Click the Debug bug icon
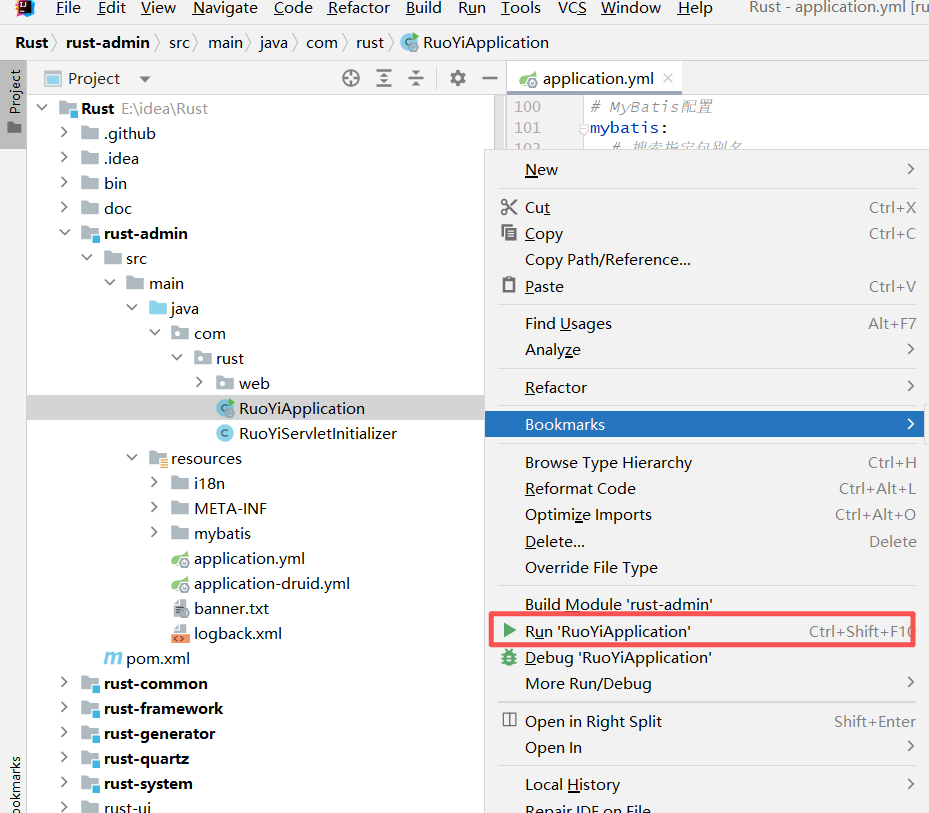Viewport: 929px width, 813px height. coord(509,657)
